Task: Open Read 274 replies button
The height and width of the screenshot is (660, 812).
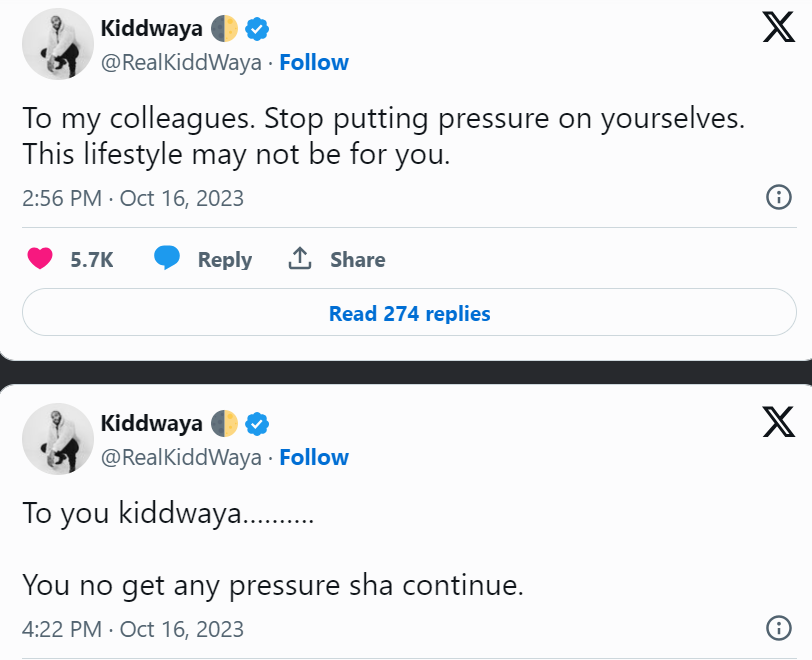Action: point(409,314)
